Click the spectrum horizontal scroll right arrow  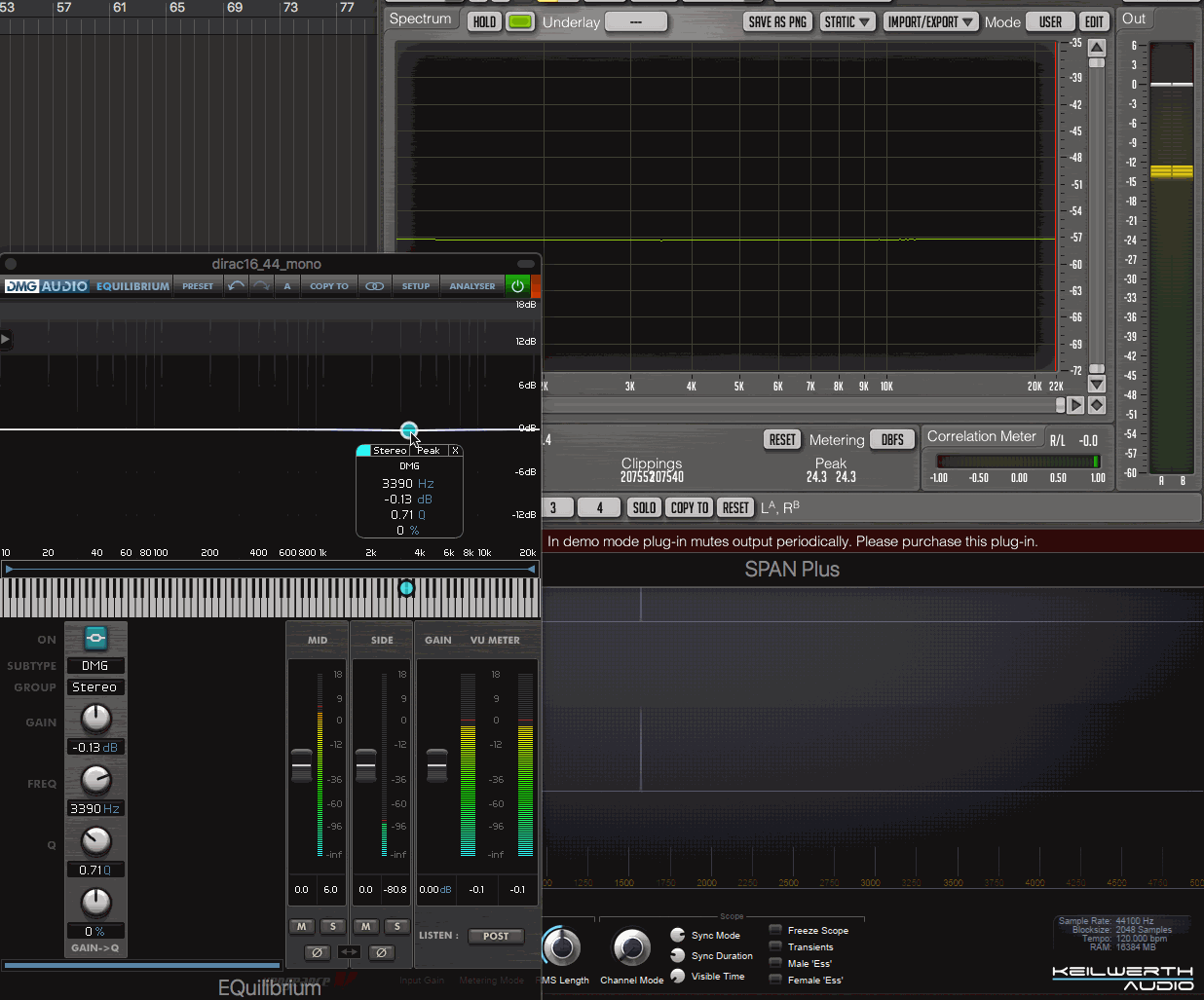click(1075, 405)
